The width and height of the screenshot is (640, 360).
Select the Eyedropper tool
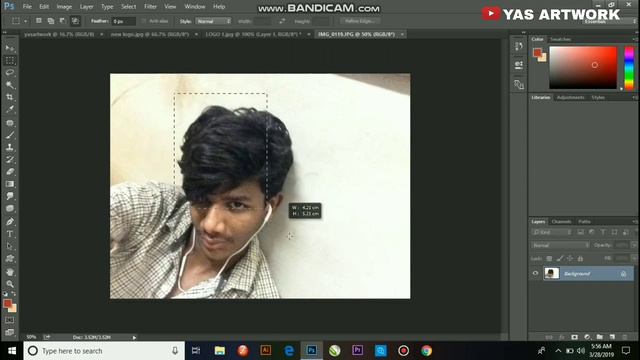[10, 109]
